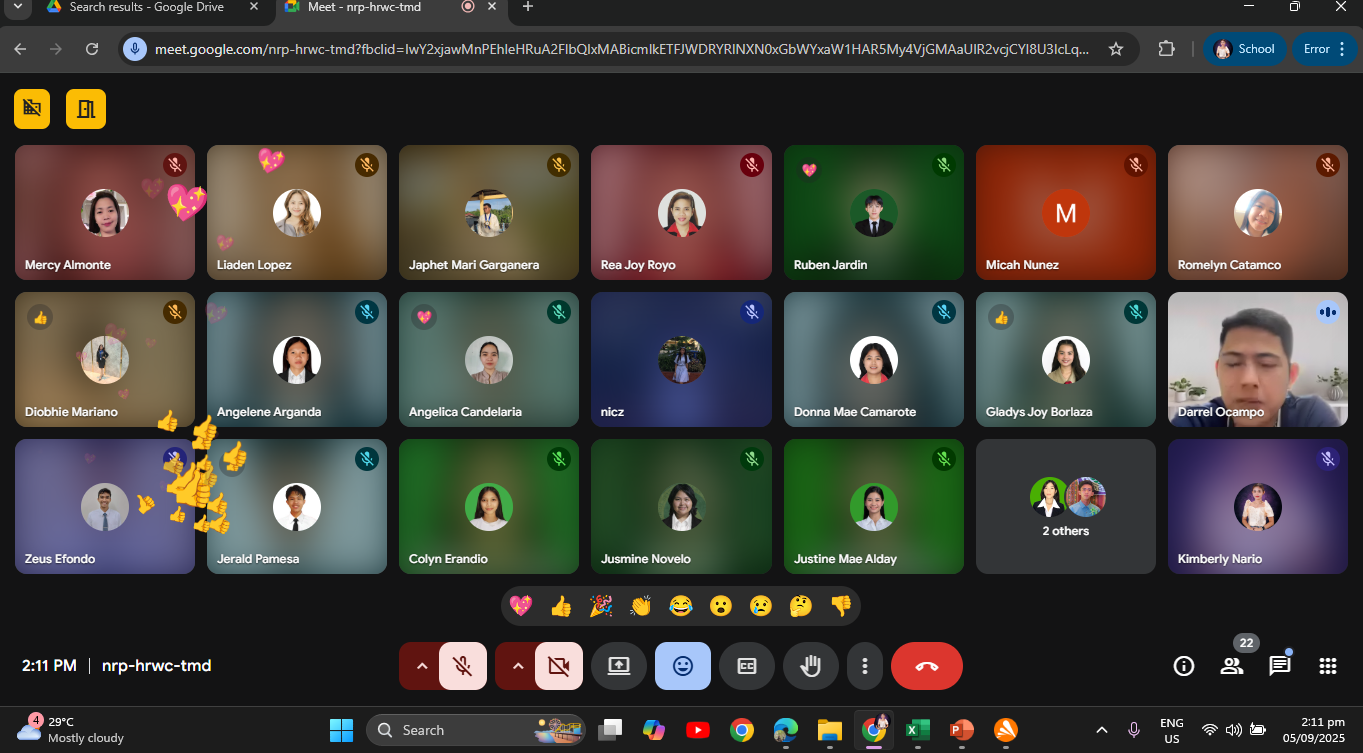Unmute the microphone

click(462, 666)
